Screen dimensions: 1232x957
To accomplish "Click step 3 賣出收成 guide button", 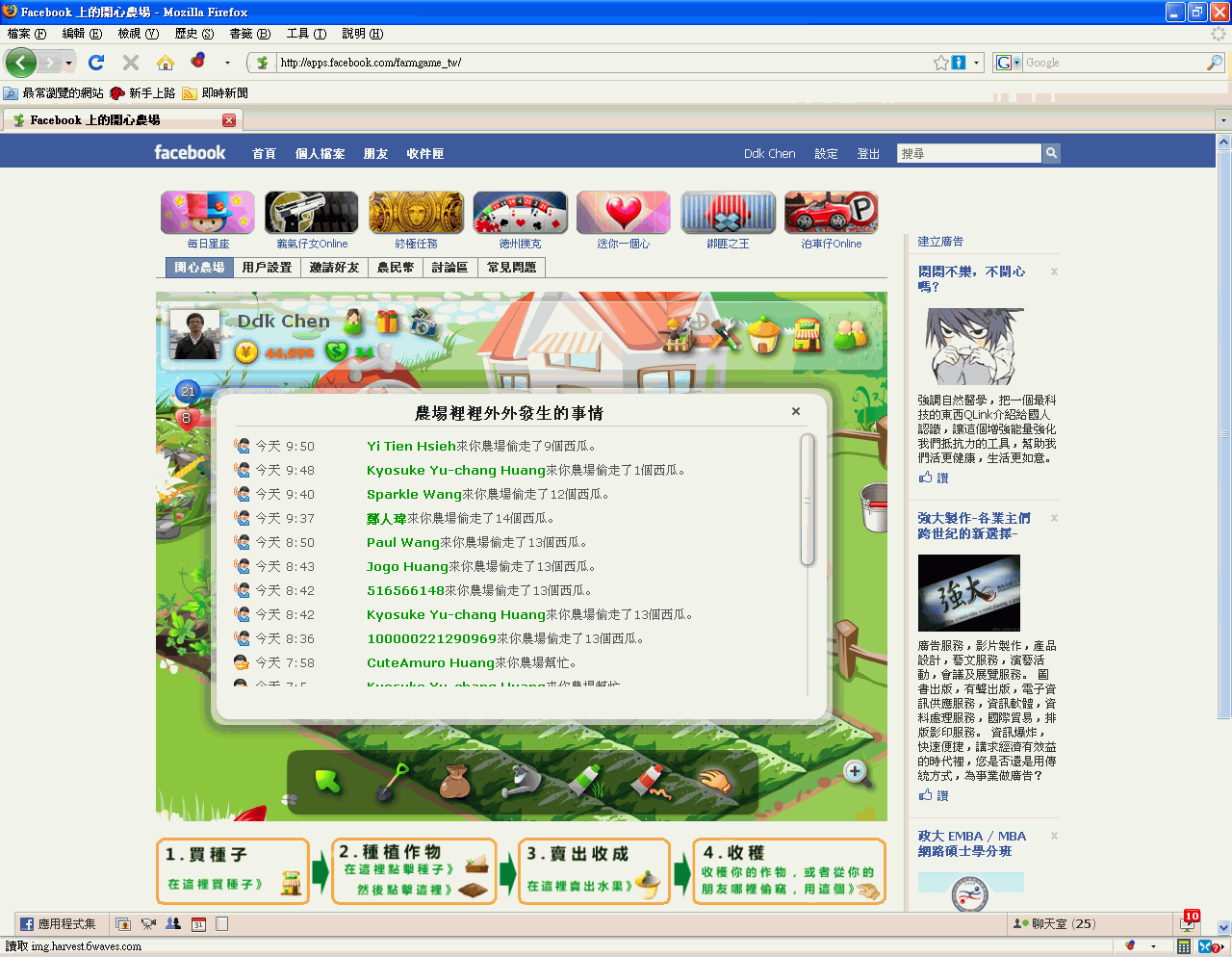I will [594, 871].
